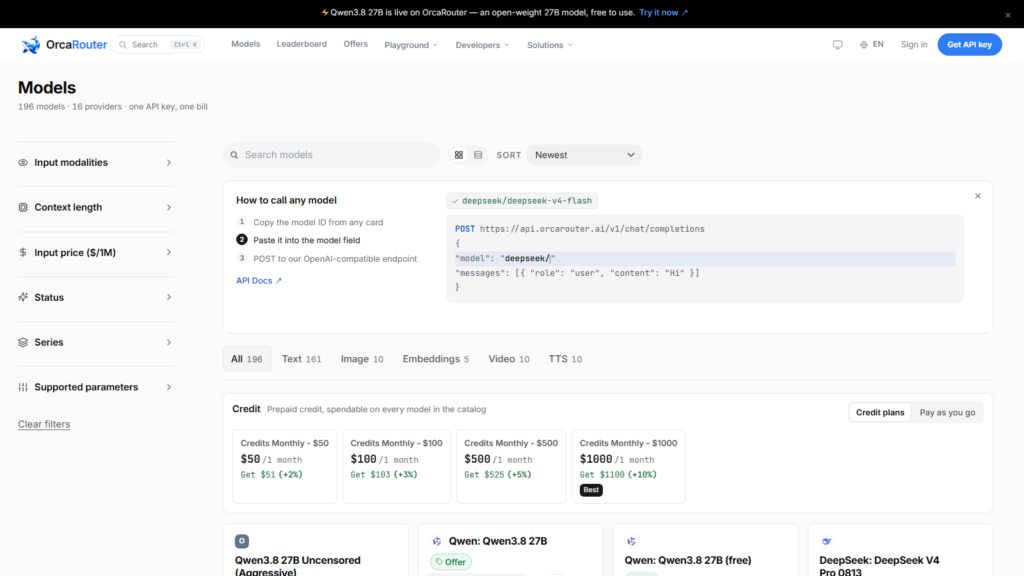Viewport: 1024px width, 576px height.
Task: Click the Series layers icon
Action: tap(23, 342)
